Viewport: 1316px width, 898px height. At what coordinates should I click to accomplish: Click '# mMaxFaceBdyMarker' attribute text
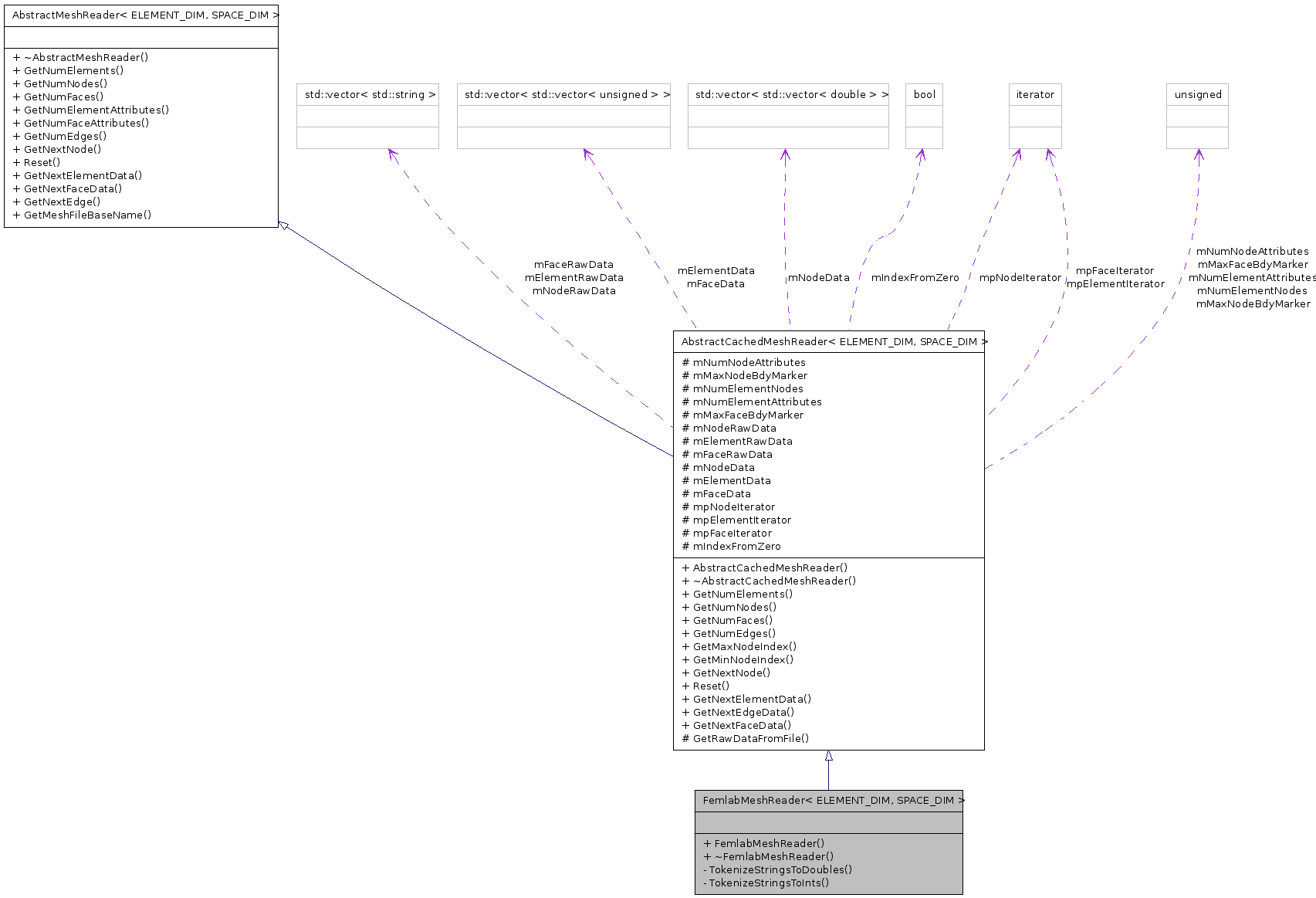pos(743,415)
